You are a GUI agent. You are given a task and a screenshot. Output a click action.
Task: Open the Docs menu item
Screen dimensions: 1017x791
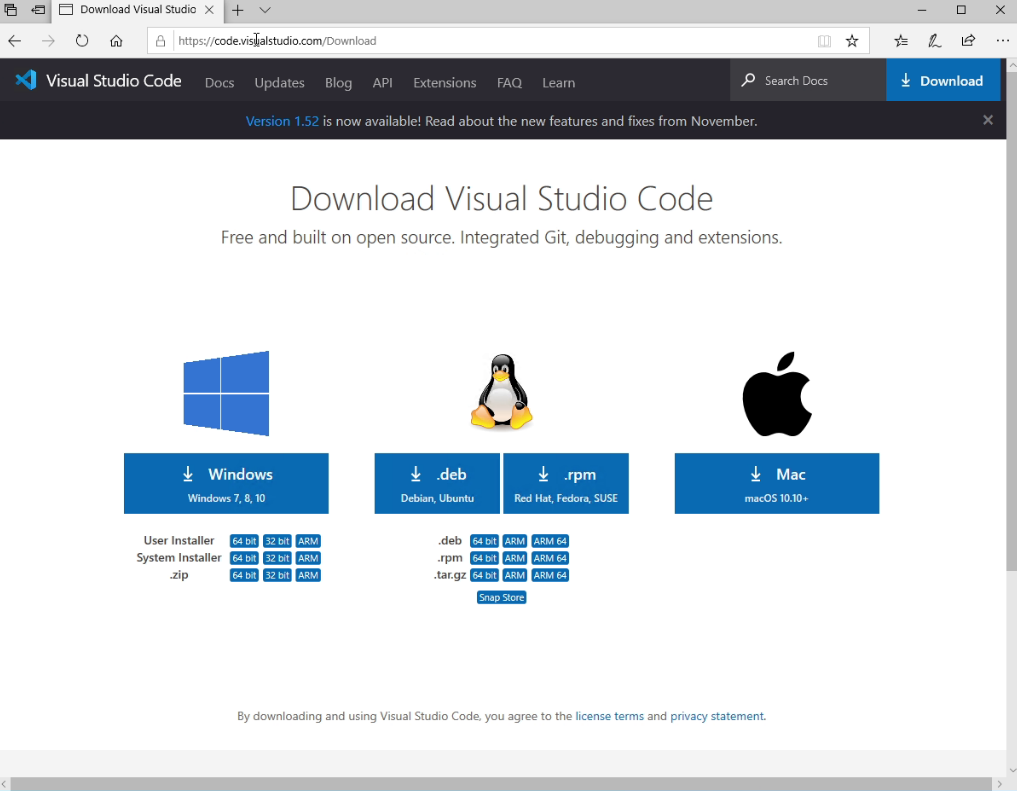(x=219, y=83)
